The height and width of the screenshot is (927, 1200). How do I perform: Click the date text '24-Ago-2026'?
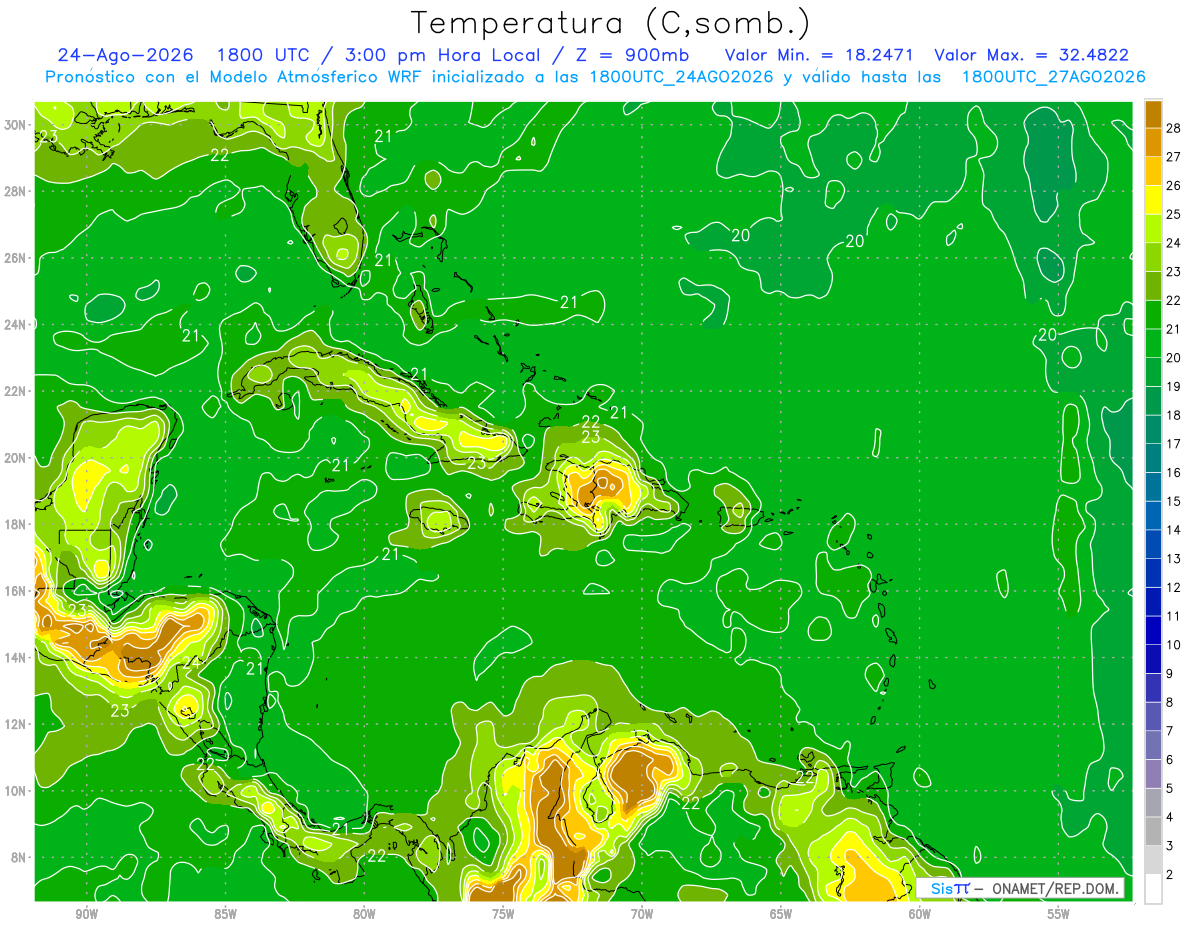point(123,55)
